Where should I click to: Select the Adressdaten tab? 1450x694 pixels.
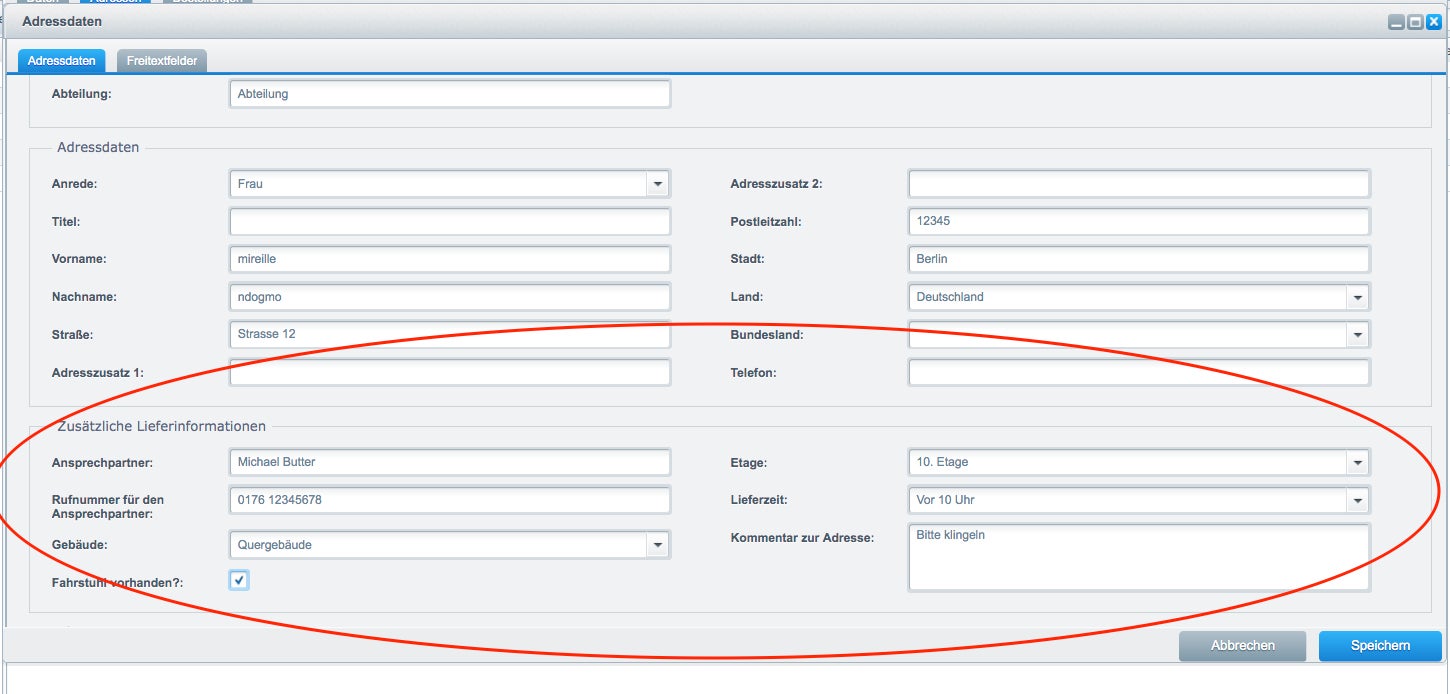[62, 61]
